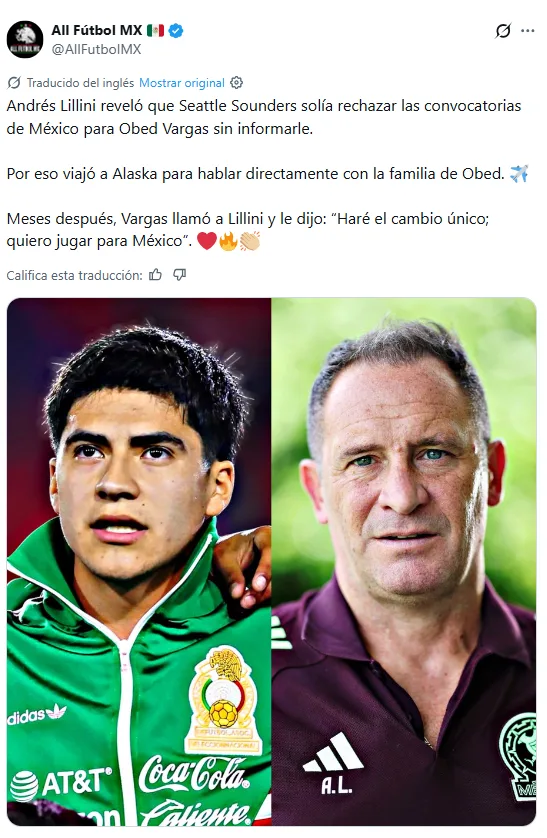Open the coach photo in maroon polo
The height and width of the screenshot is (838, 547).
point(404,562)
